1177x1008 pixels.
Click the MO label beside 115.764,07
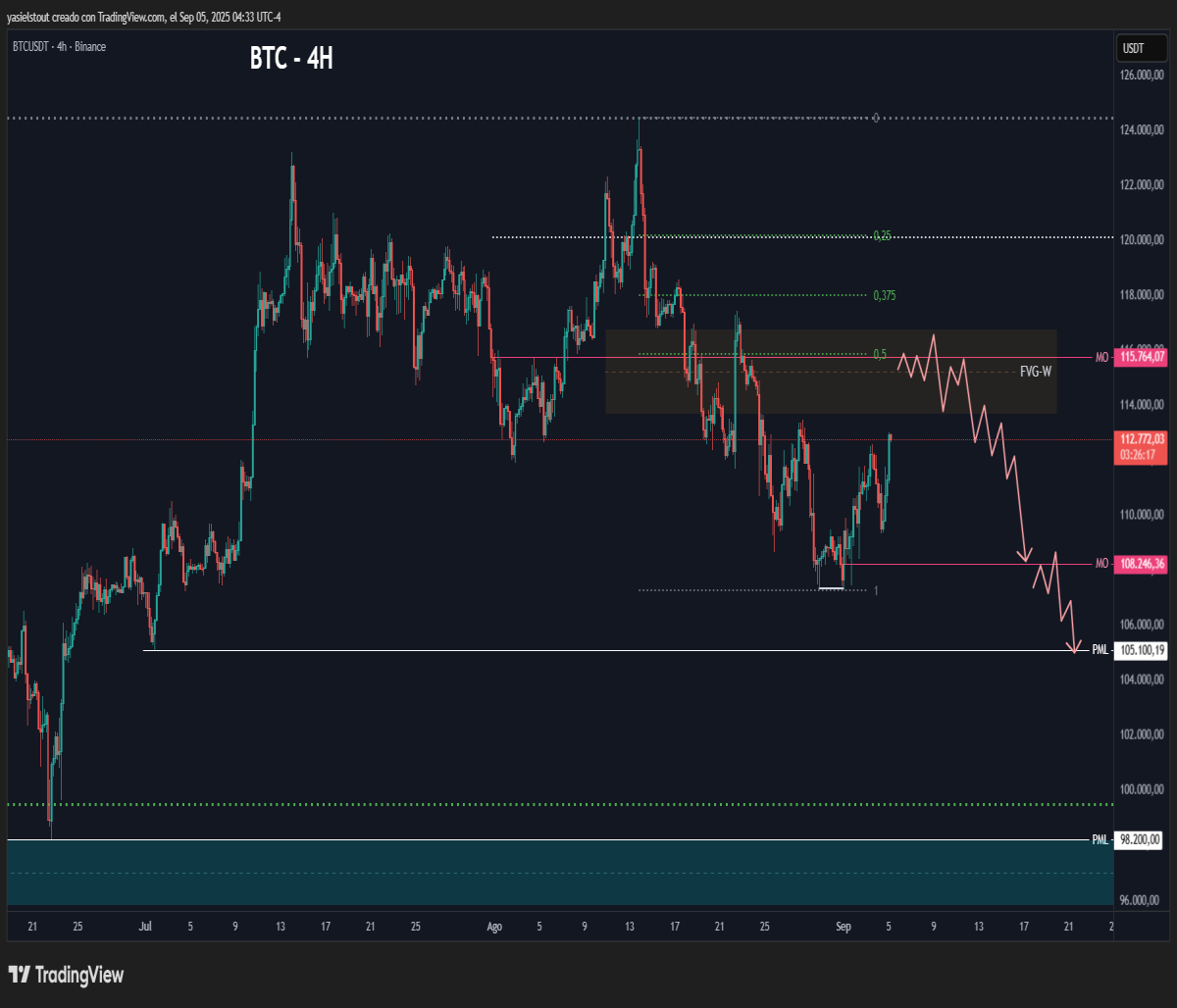click(1102, 358)
